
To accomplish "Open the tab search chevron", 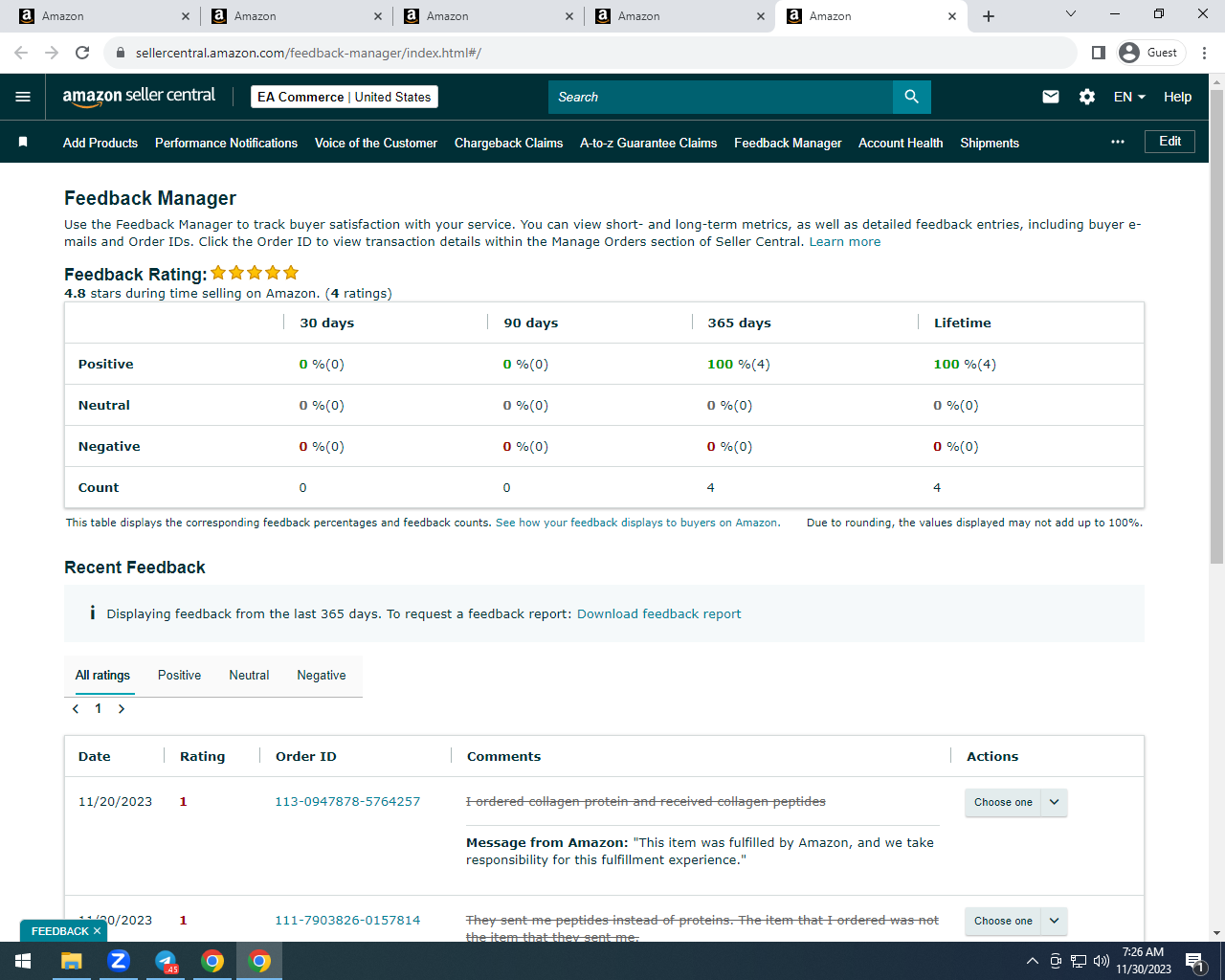I will [1071, 13].
